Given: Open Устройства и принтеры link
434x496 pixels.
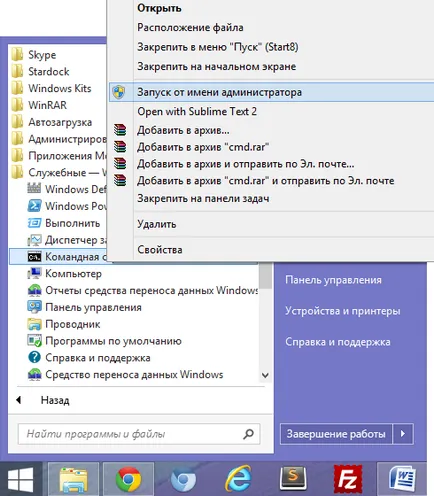Looking at the screenshot, I should coord(343,311).
